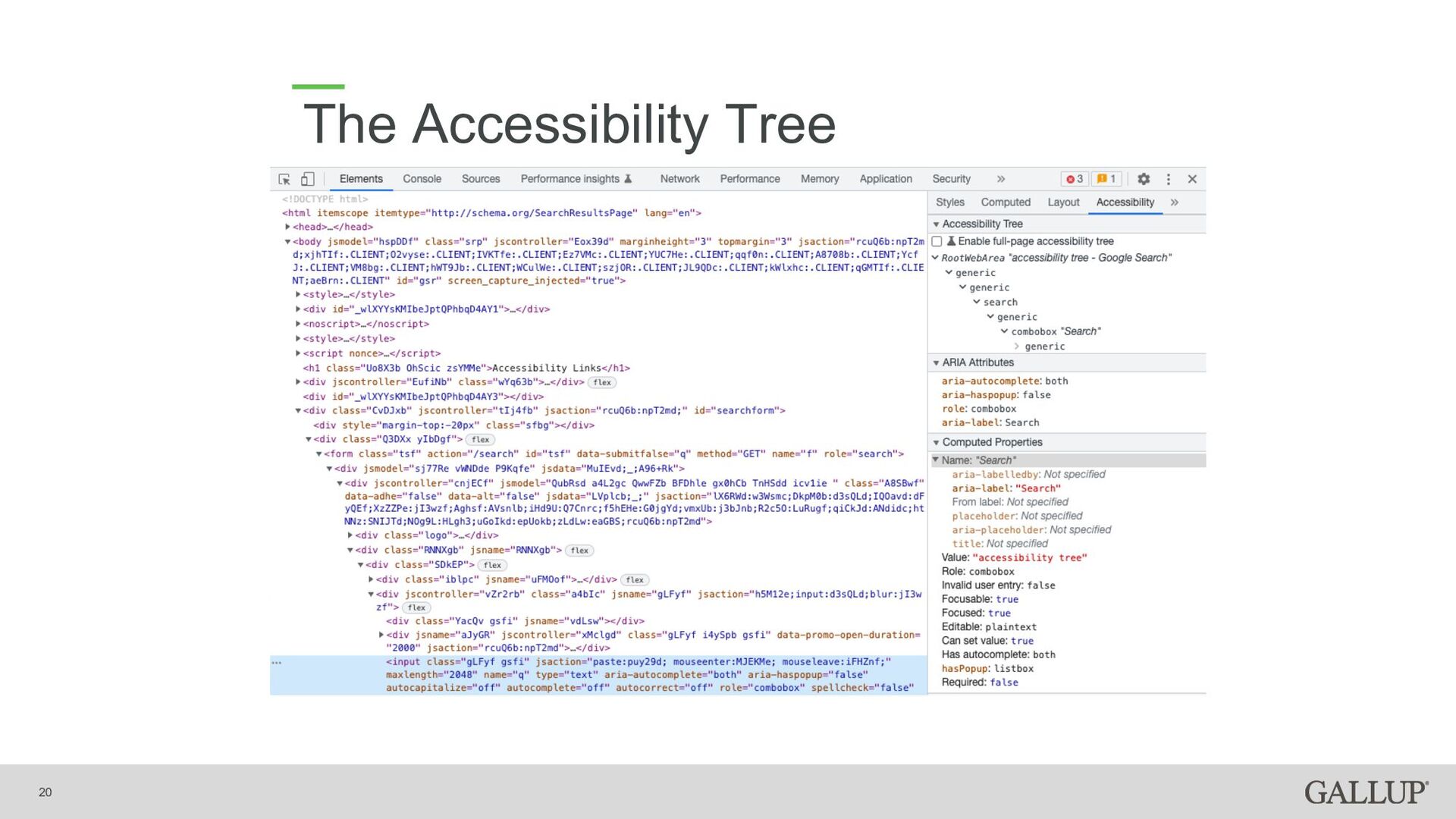Click flex badge on SDkEP div

pos(493,565)
